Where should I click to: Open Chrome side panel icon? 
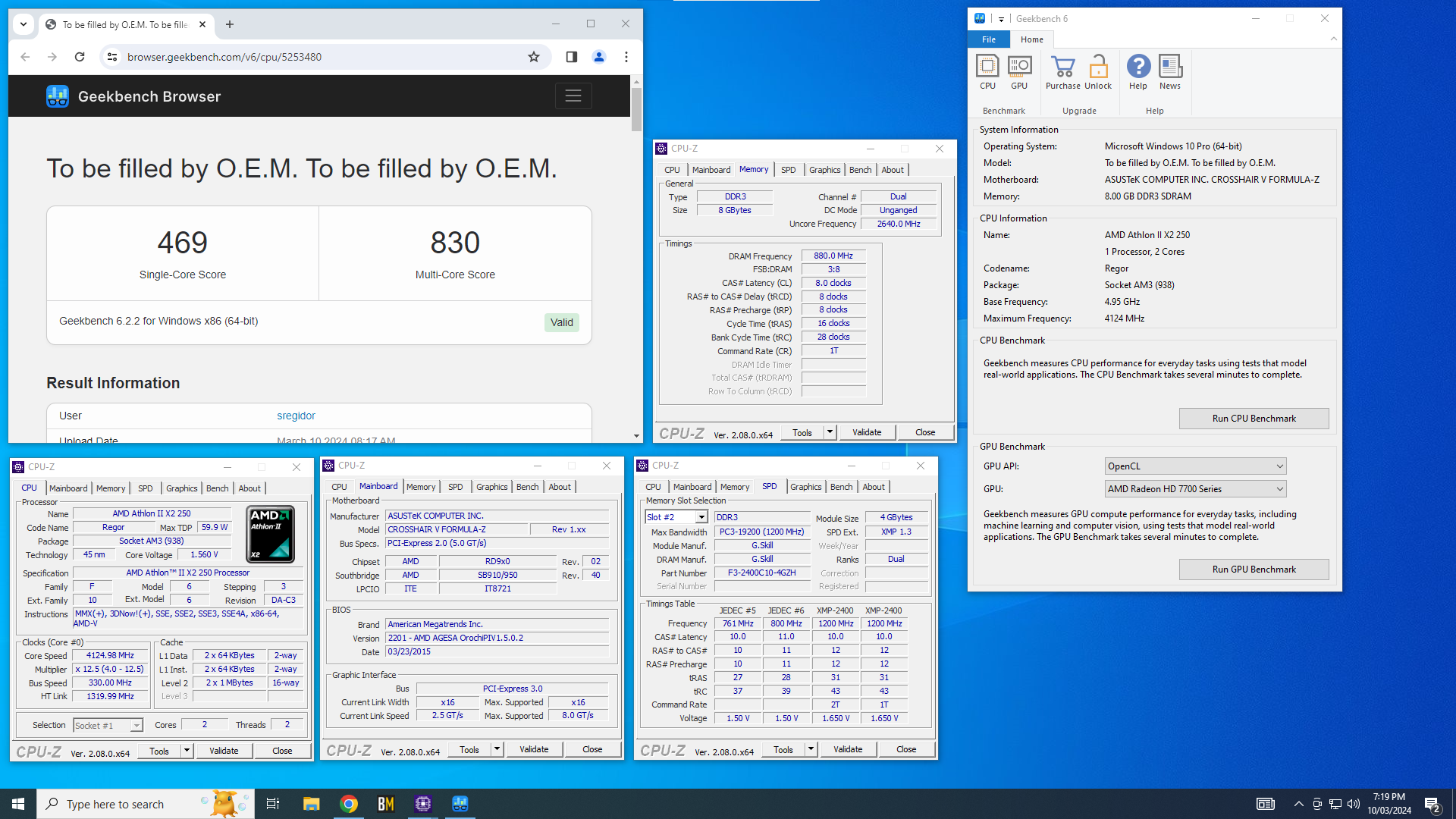click(572, 57)
